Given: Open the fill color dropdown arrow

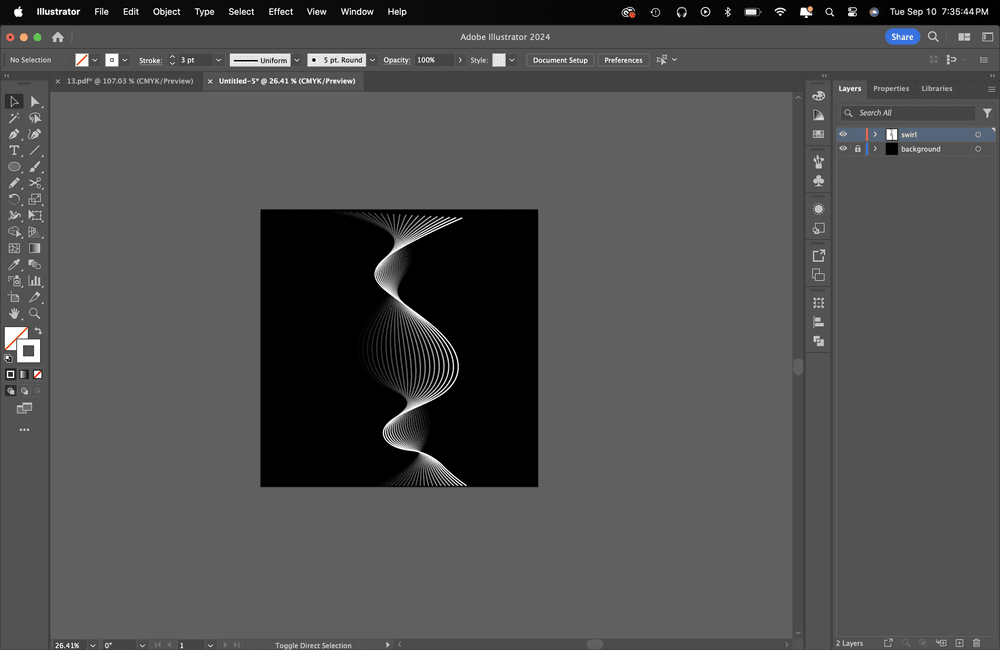Looking at the screenshot, I should tap(95, 60).
